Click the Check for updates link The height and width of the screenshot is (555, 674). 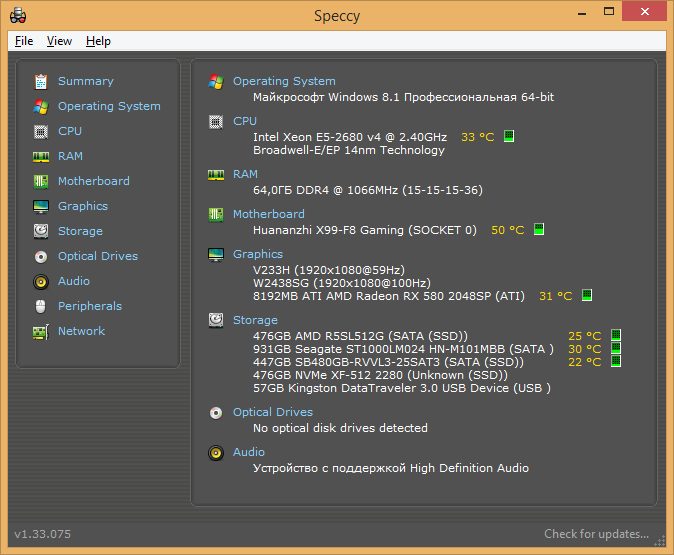click(596, 534)
